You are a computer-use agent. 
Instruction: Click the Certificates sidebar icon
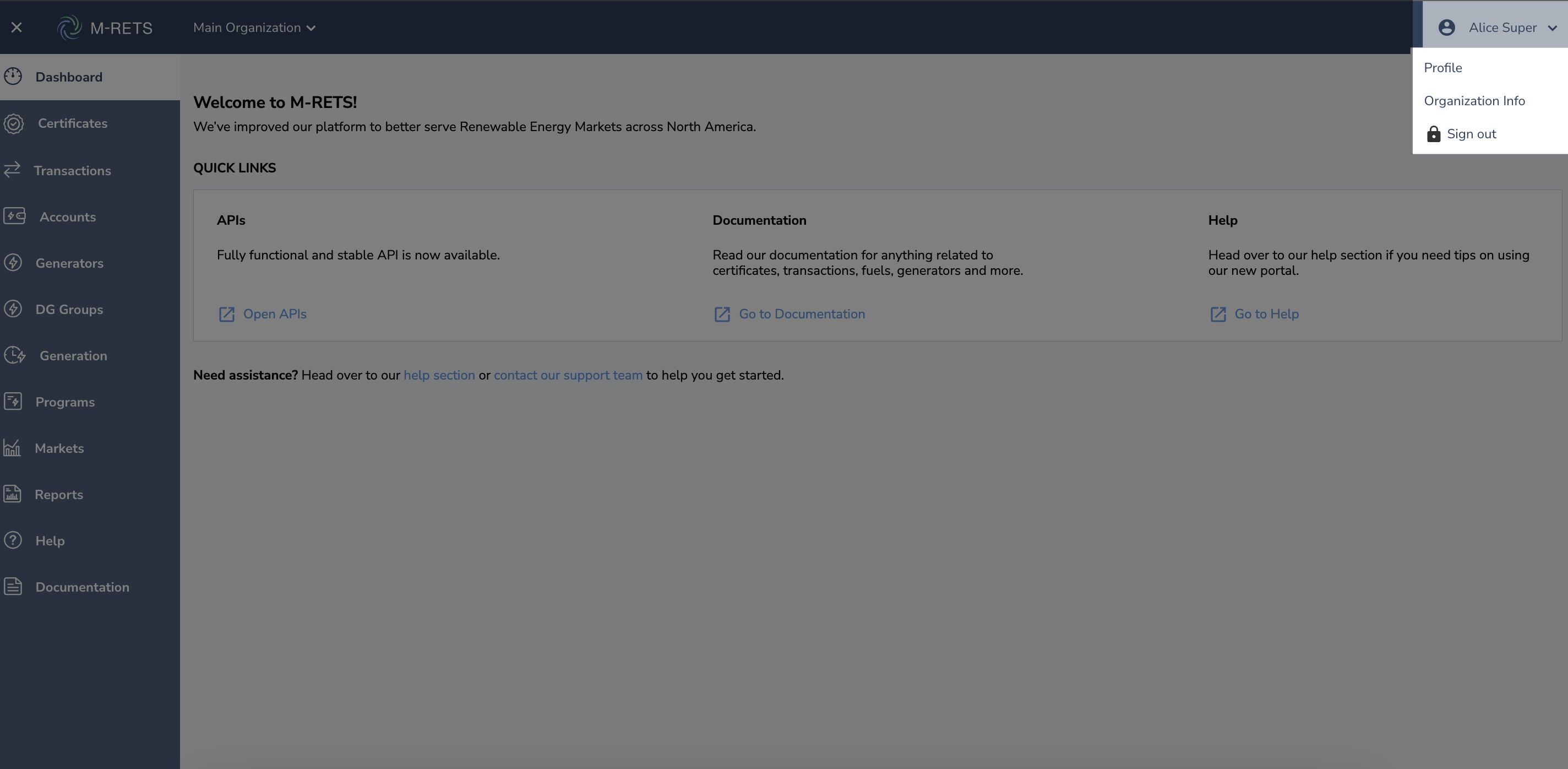pyautogui.click(x=13, y=123)
